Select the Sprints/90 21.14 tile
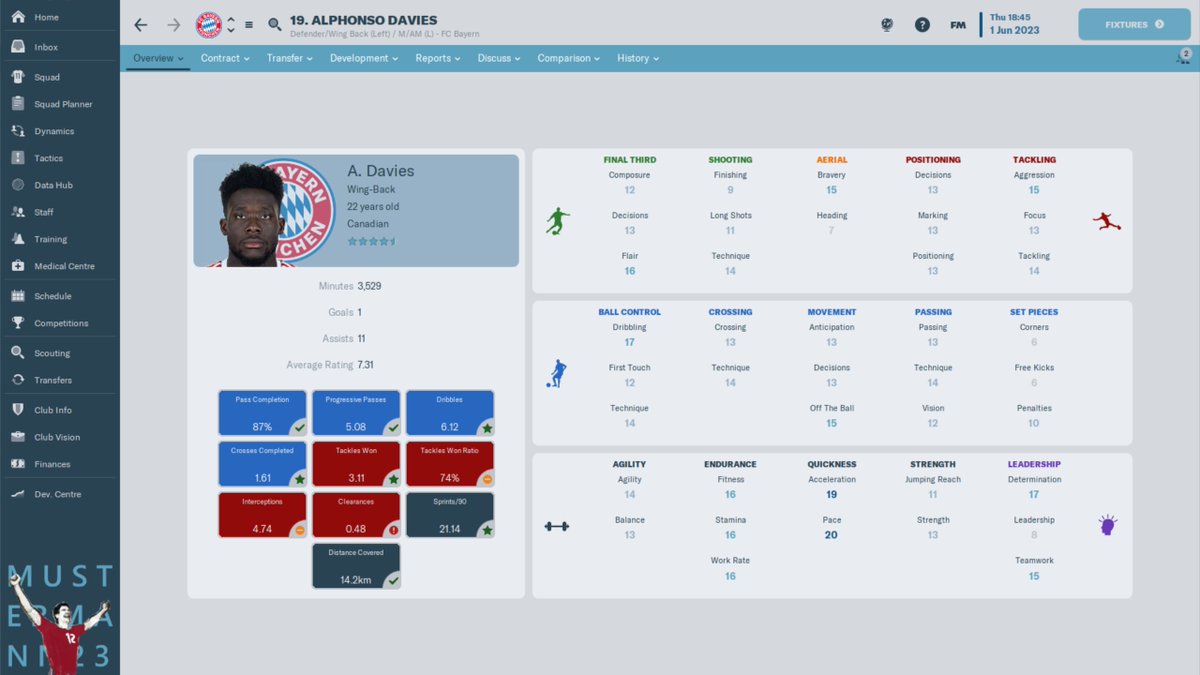Viewport: 1200px width, 675px height. [450, 515]
